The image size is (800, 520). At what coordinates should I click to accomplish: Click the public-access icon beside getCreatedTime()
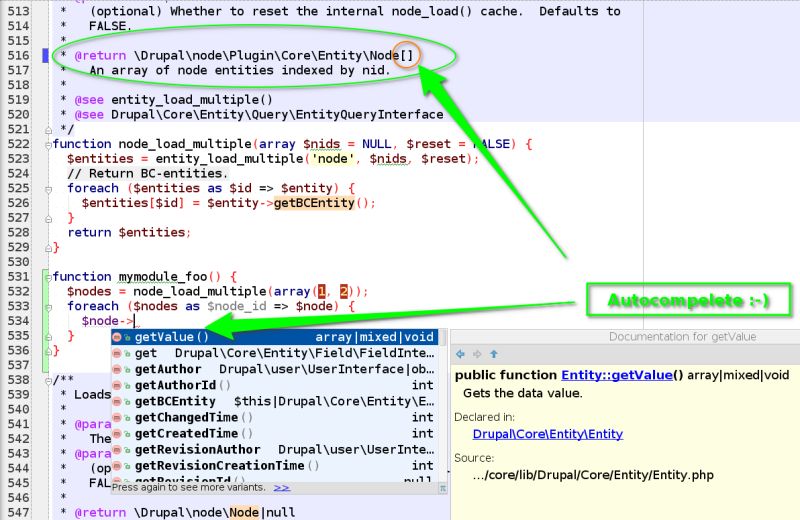(127, 434)
